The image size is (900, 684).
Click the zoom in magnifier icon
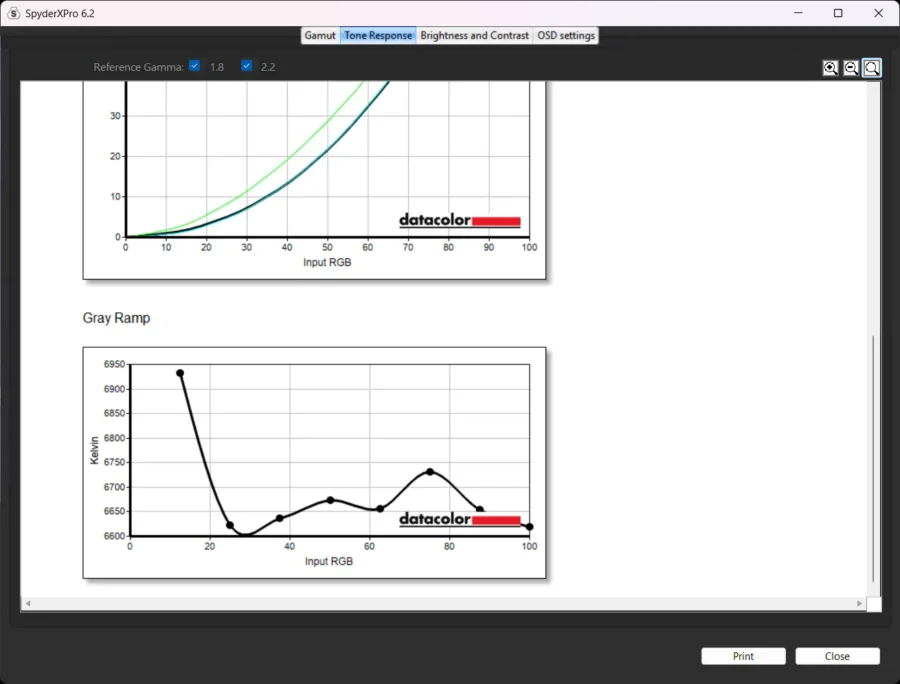(830, 68)
